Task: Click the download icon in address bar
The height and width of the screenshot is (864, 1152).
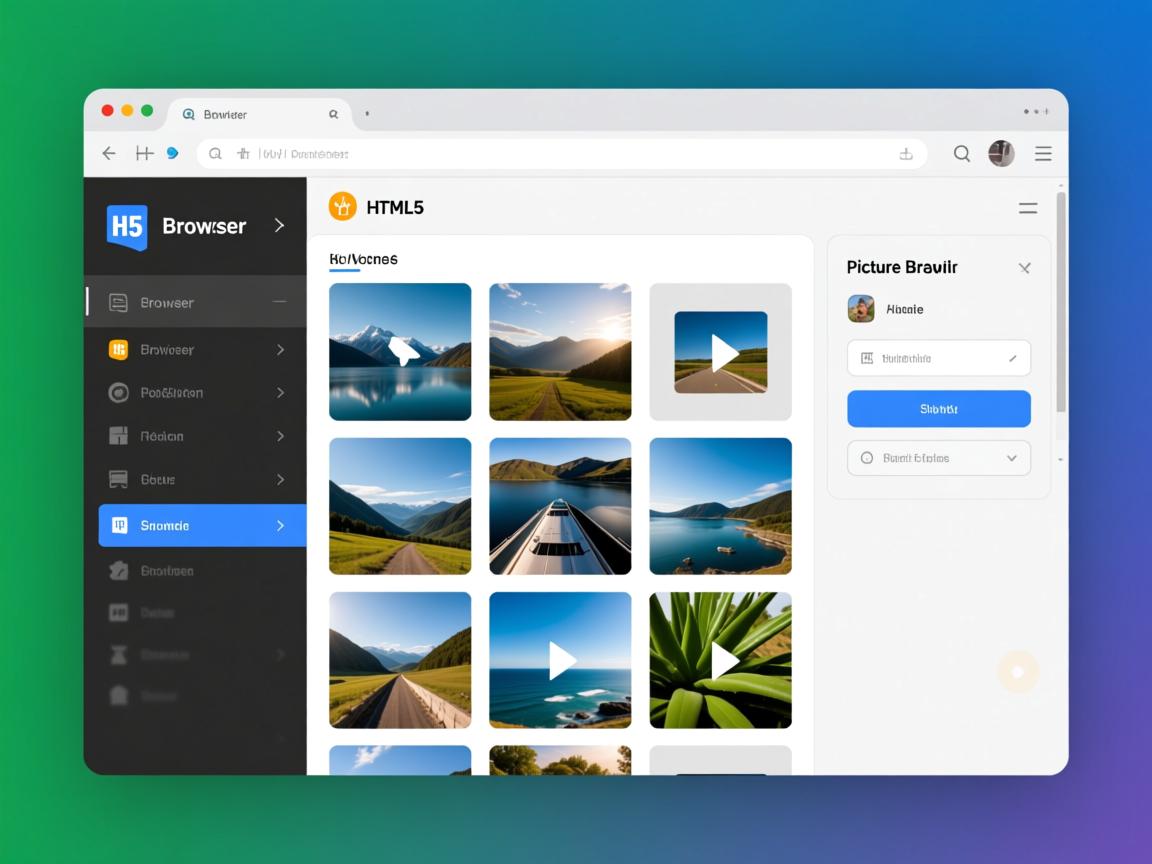Action: pos(906,153)
